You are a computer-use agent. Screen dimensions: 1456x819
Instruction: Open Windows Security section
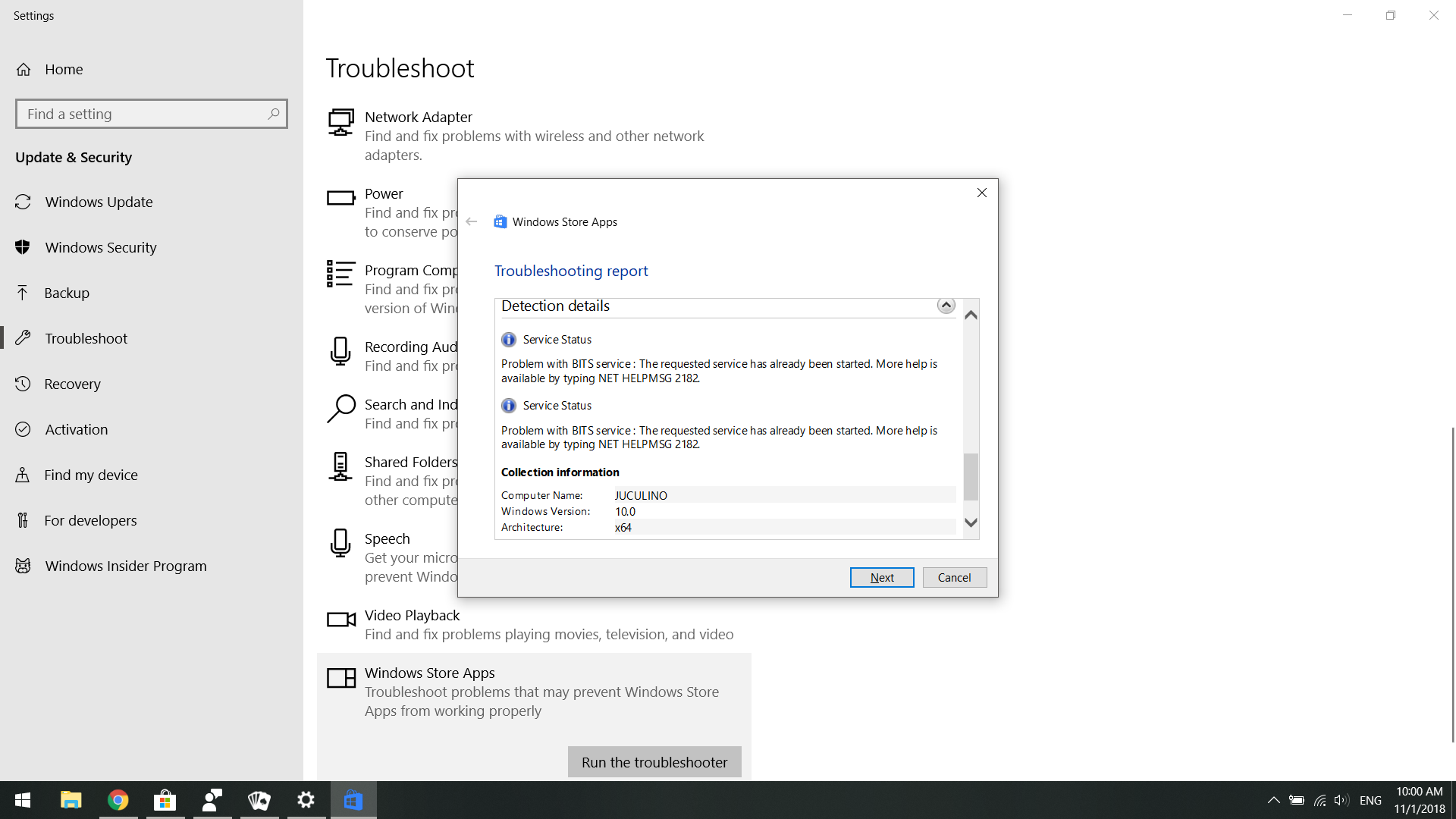pyautogui.click(x=152, y=247)
